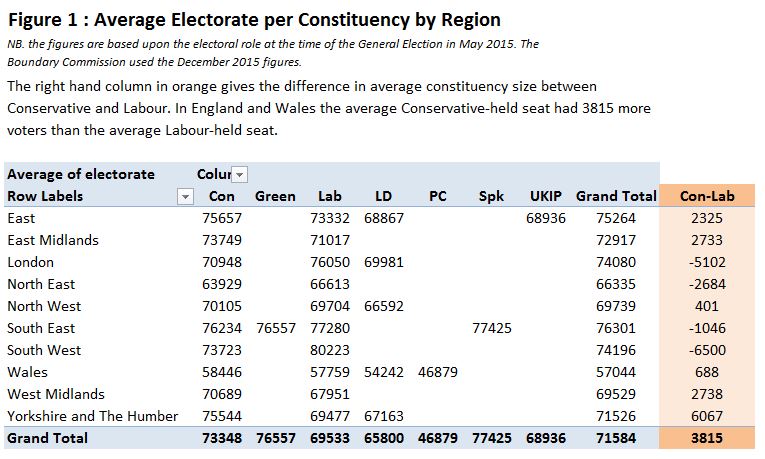Select the Grand Total row label

pyautogui.click(x=47, y=438)
